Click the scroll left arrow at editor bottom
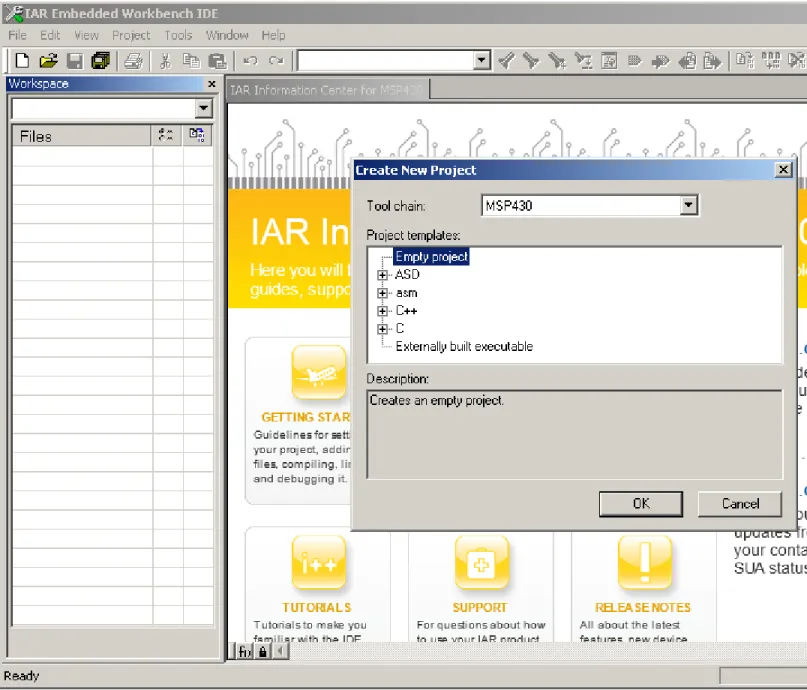Screen dimensions: 807x690 point(280,652)
